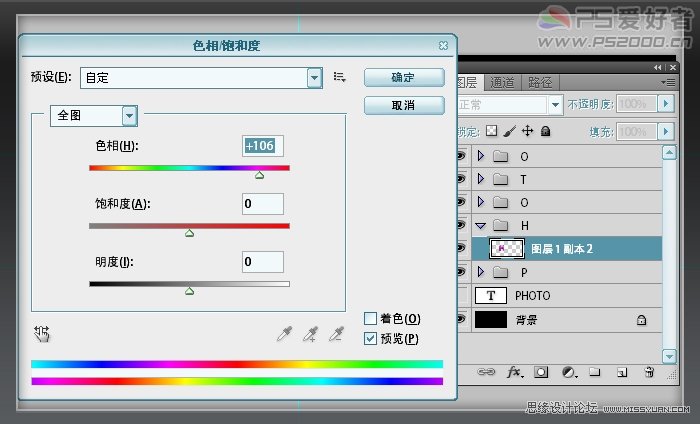Confirm with the 确定 button
700x424 pixels.
point(404,78)
